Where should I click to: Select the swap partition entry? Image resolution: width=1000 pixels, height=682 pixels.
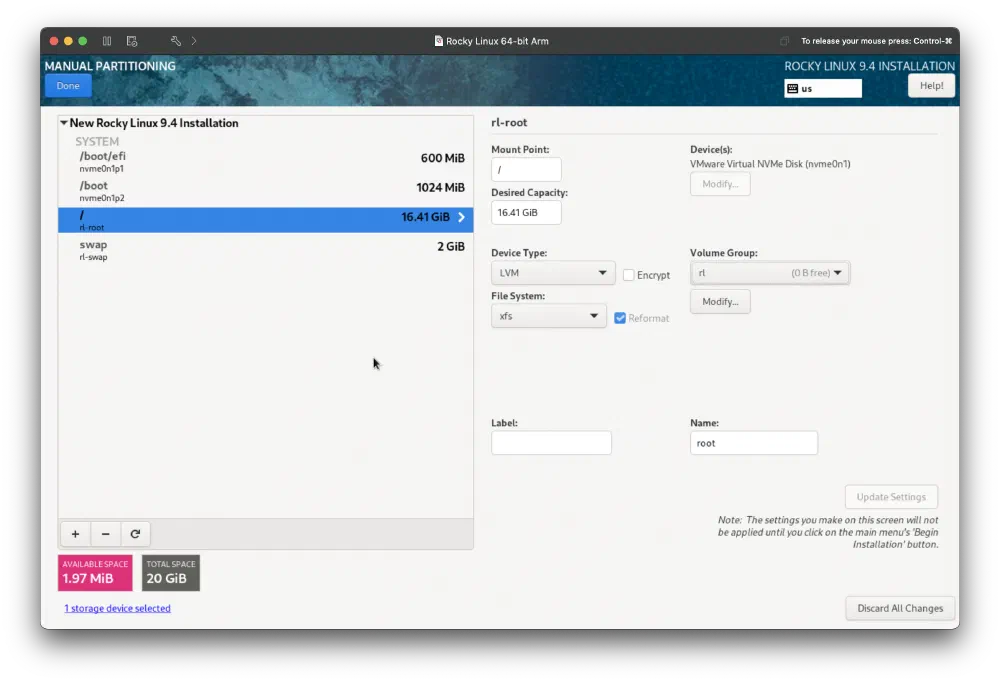265,250
